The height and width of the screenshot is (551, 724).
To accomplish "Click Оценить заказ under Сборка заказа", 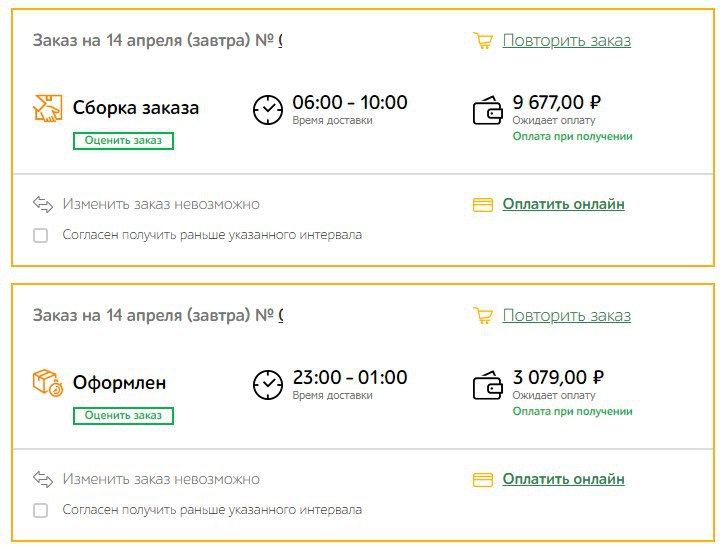I will point(123,140).
